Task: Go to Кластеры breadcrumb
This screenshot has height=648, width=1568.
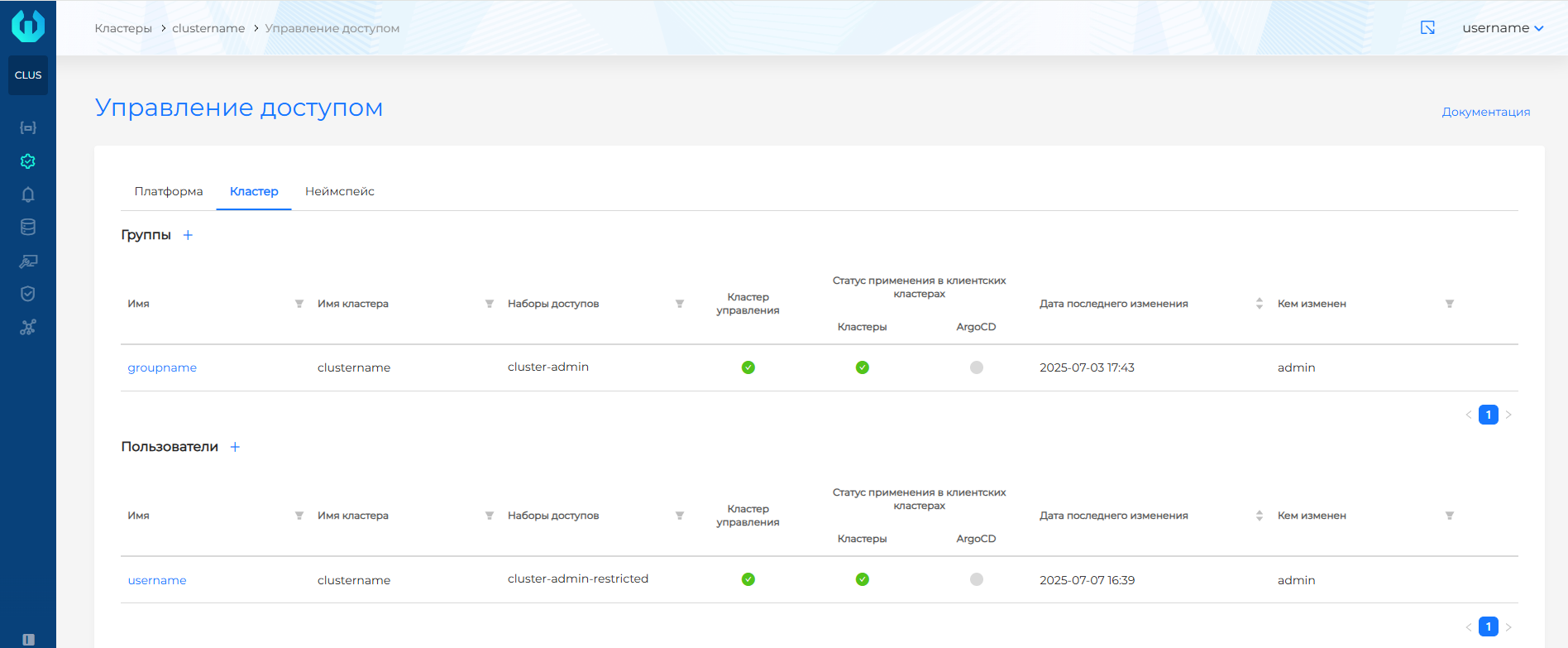Action: click(123, 28)
